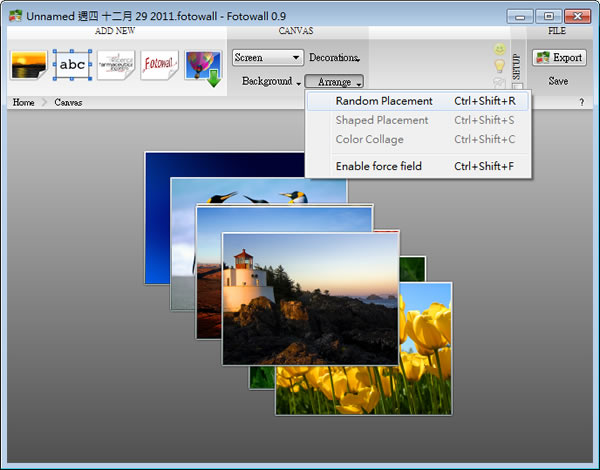600x470 pixels.
Task: Open the help question mark
Action: point(582,102)
